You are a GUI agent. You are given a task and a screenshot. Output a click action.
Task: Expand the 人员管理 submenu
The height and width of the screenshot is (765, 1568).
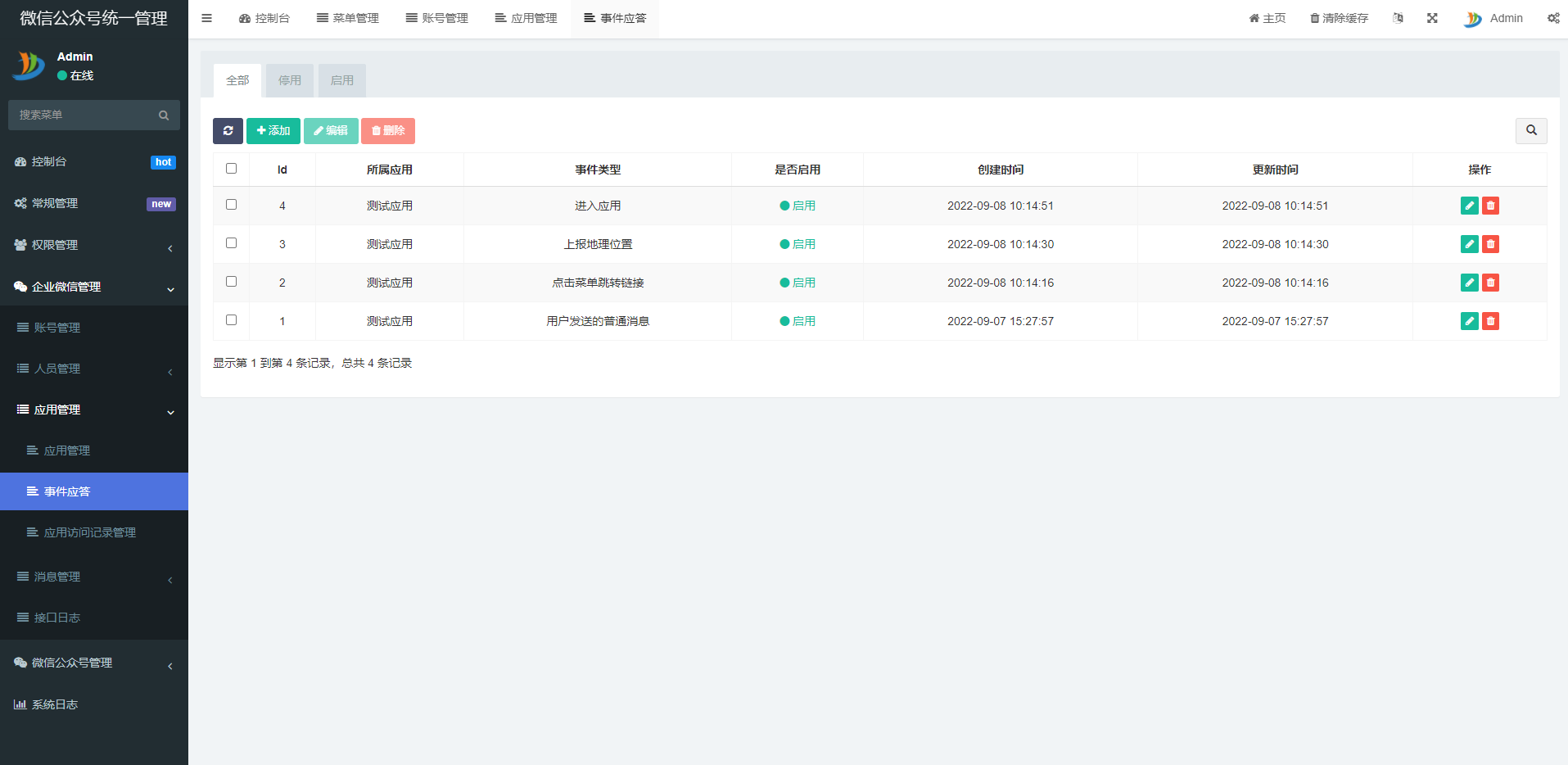point(94,369)
